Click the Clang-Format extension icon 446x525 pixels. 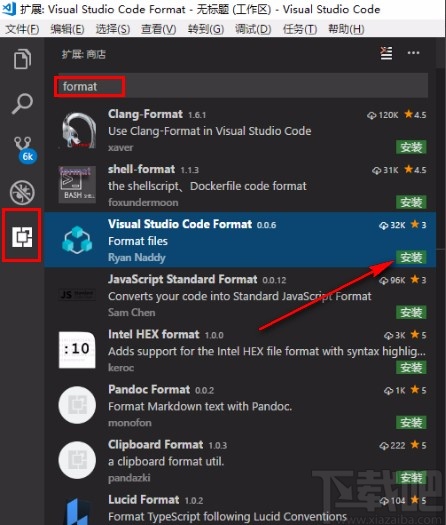[x=78, y=131]
